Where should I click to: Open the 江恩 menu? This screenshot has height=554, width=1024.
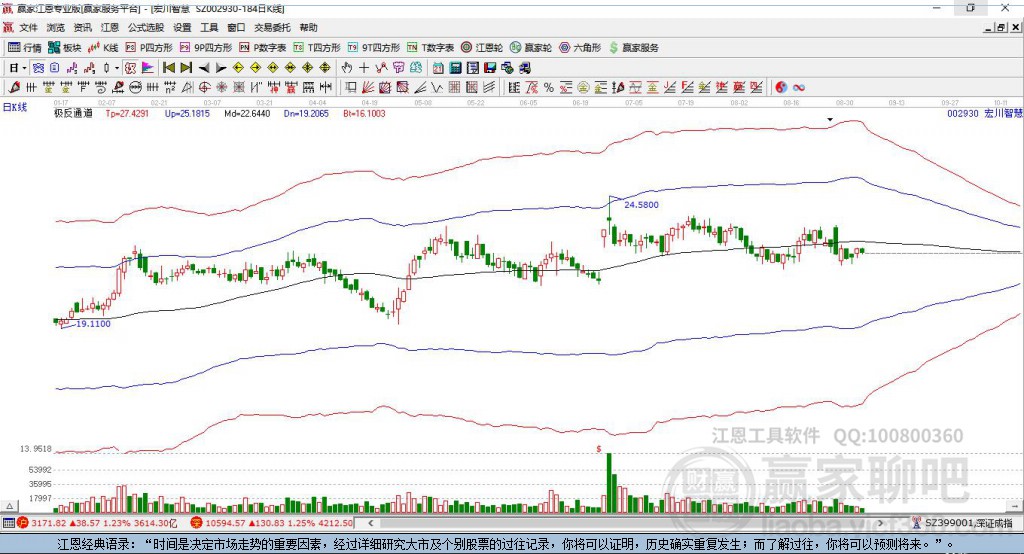[110, 27]
